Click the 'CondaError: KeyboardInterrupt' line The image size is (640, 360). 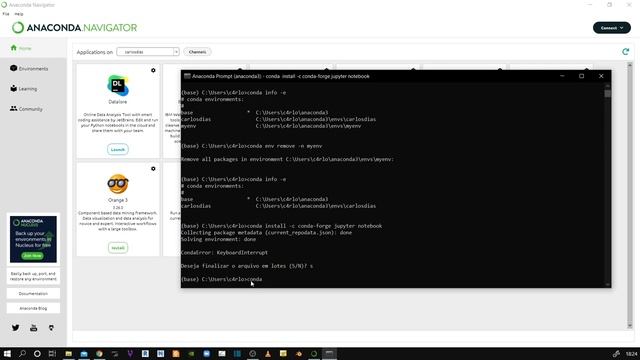tap(224, 253)
